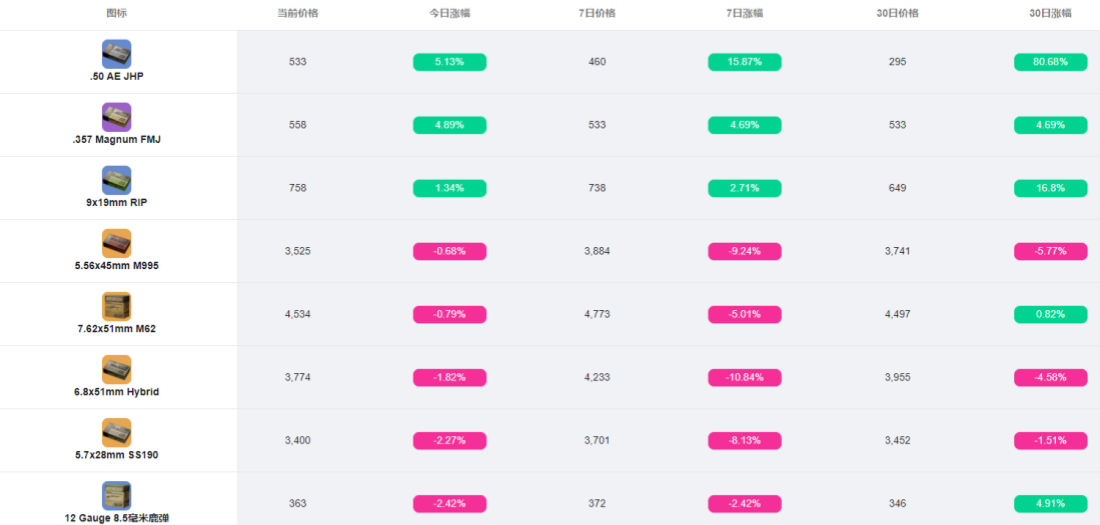Open the .357 Magnum FMJ purple icon
Screen dimensions: 1100x525
[x=116, y=117]
